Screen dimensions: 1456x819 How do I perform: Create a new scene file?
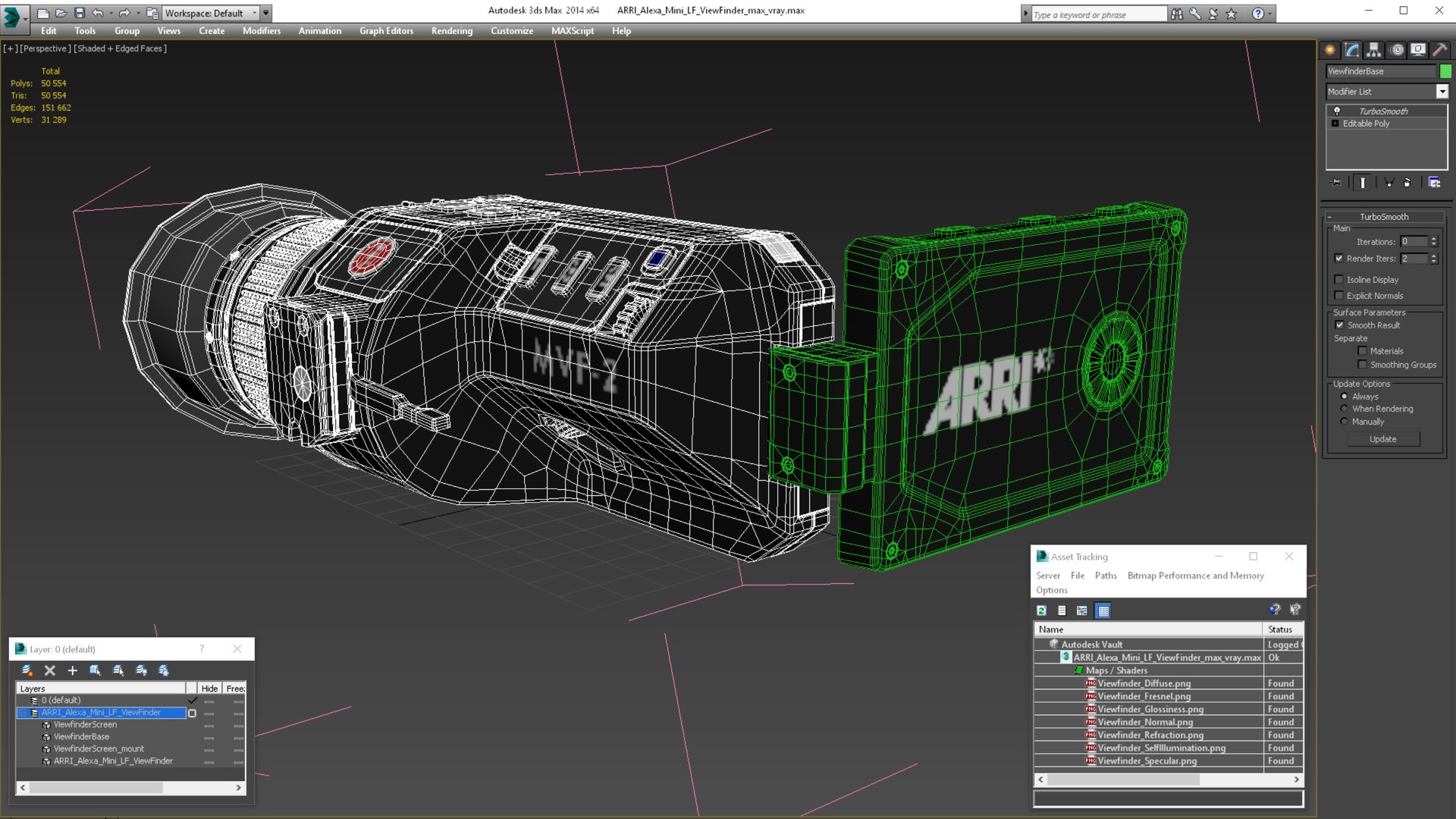(x=43, y=13)
